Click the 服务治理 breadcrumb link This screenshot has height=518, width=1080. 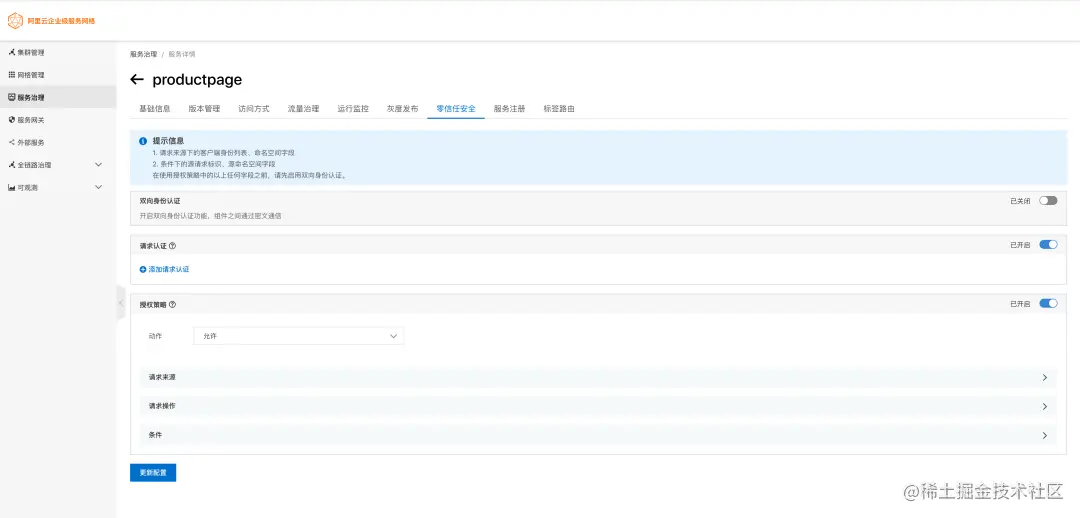pyautogui.click(x=143, y=54)
